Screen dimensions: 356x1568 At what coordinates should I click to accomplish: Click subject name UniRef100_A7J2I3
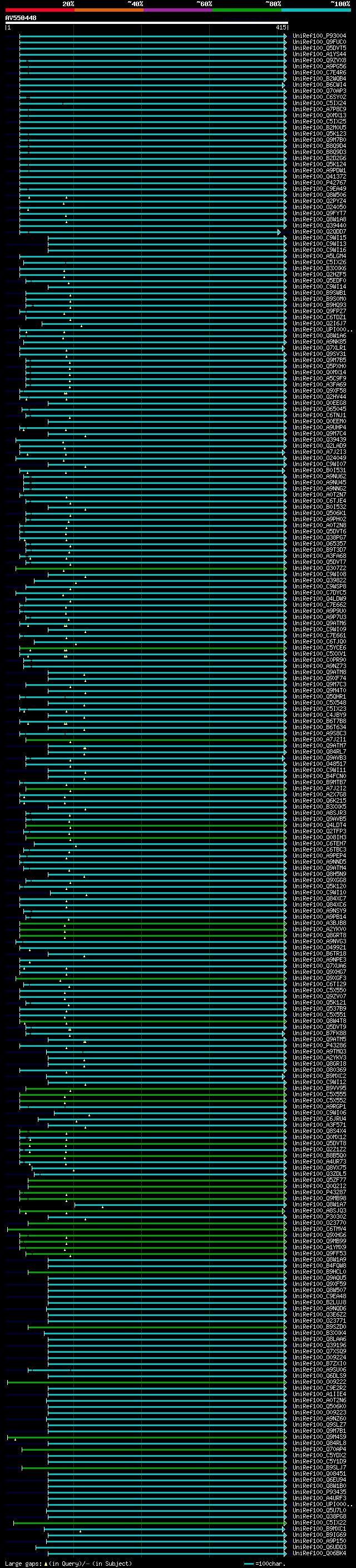point(319,452)
